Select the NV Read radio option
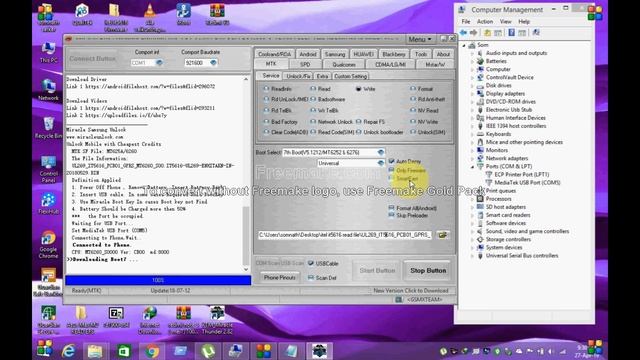Image resolution: width=640 pixels, height=360 pixels. [x=424, y=111]
